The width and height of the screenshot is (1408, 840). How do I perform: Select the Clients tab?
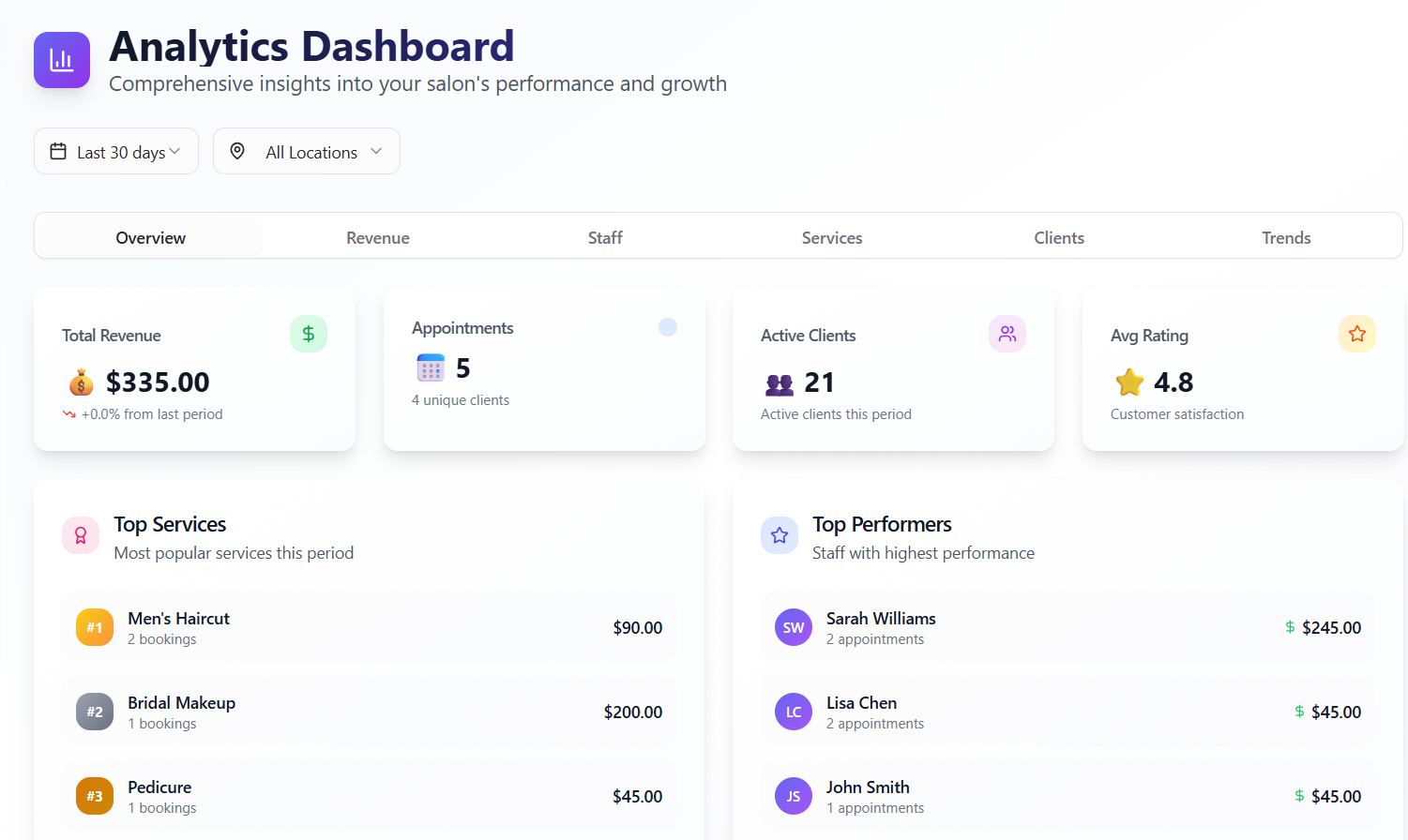click(1059, 237)
